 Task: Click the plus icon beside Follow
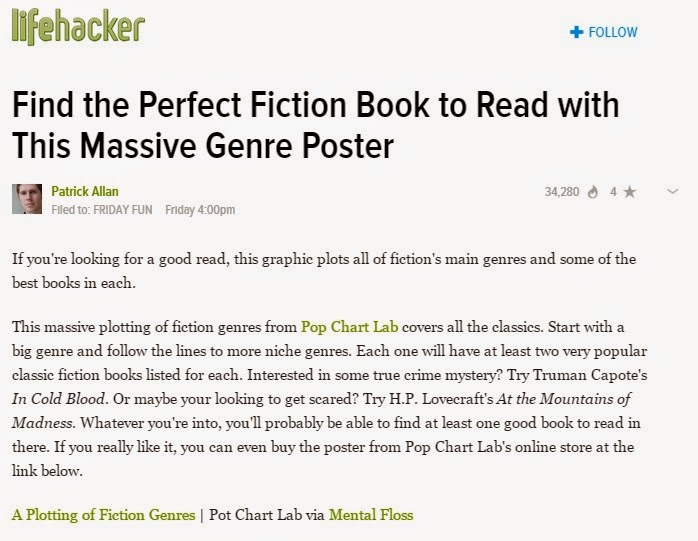(x=575, y=33)
